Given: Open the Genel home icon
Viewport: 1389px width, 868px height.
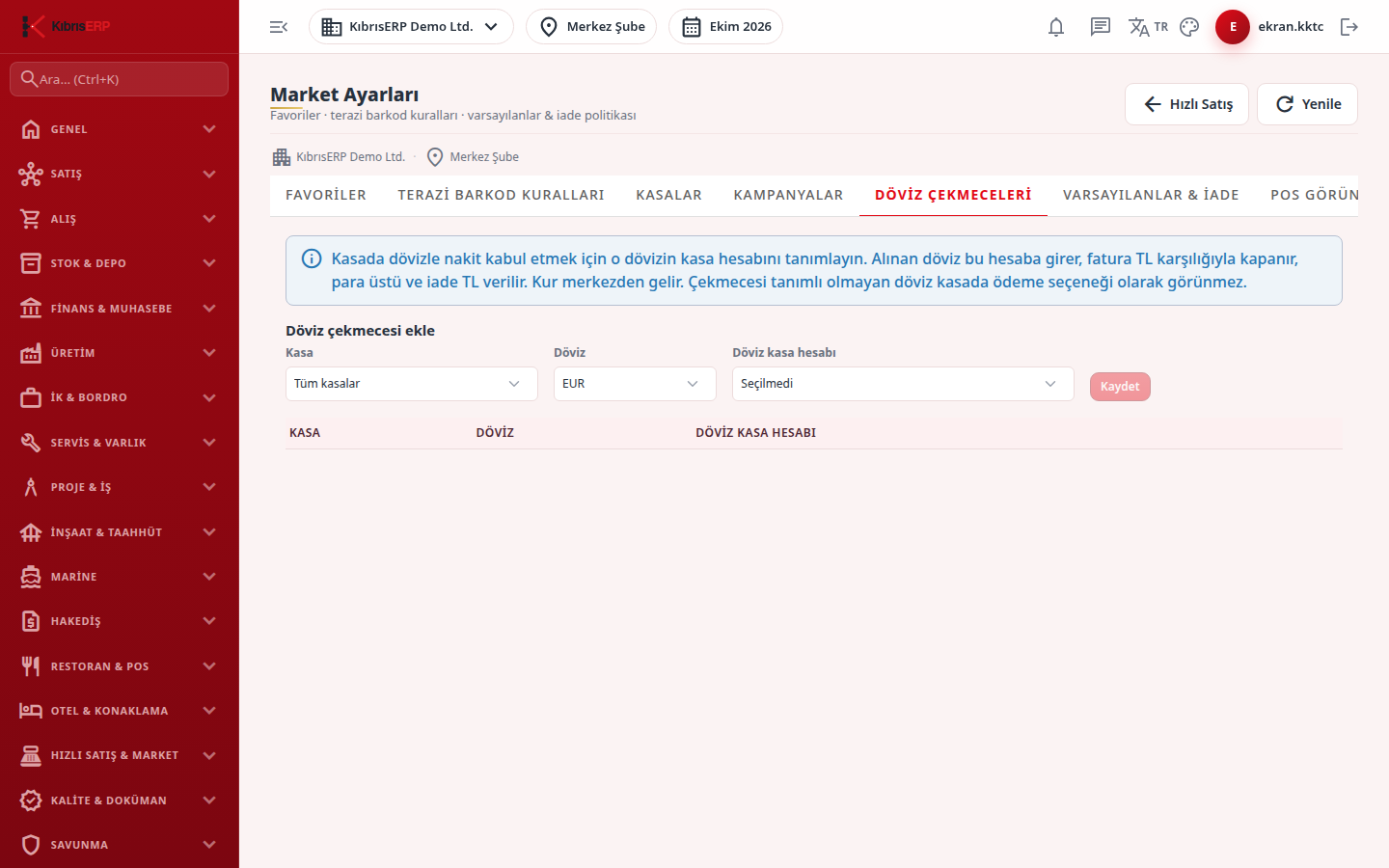Looking at the screenshot, I should 31,129.
